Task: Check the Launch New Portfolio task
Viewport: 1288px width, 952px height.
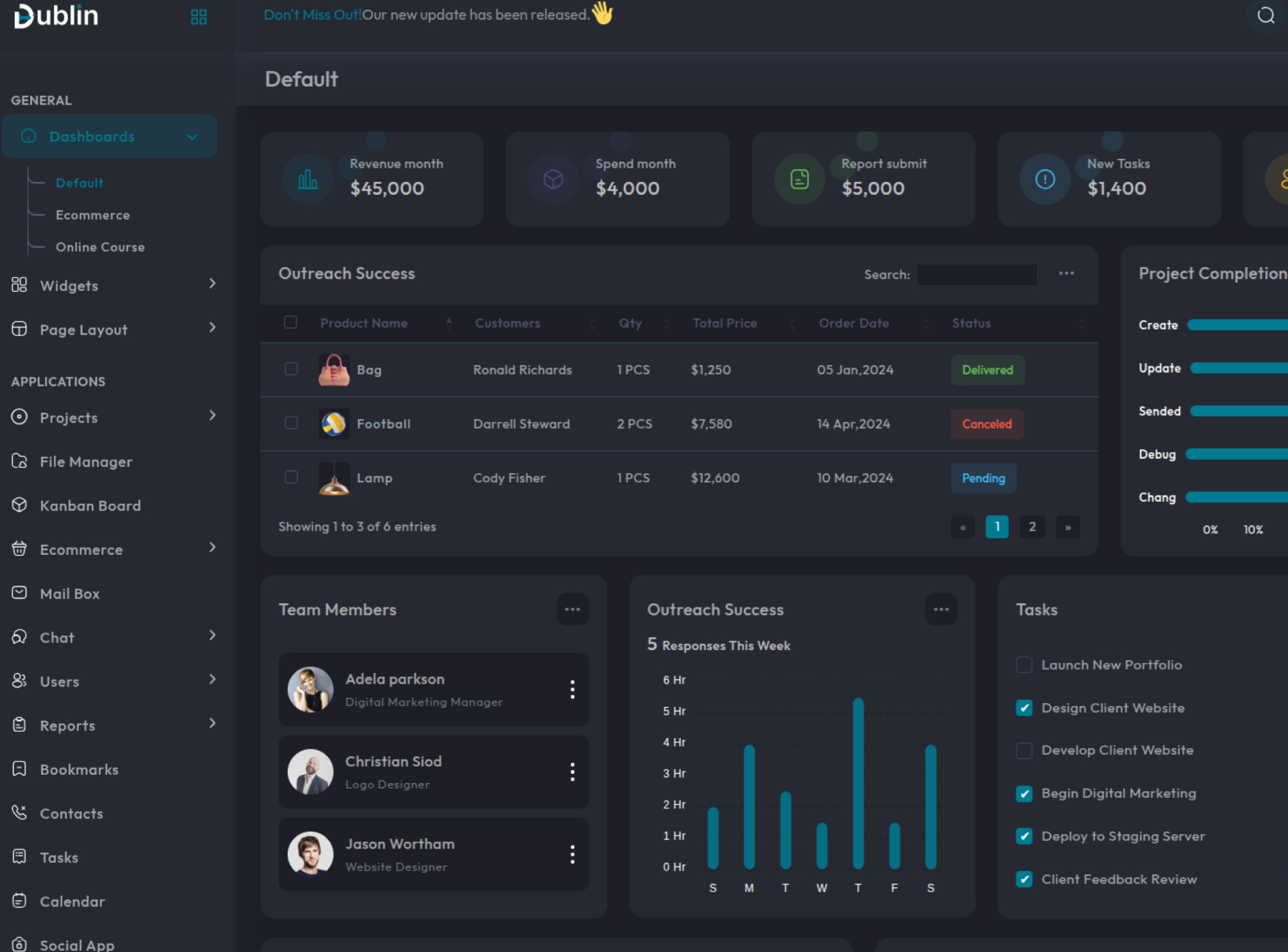Action: coord(1024,665)
